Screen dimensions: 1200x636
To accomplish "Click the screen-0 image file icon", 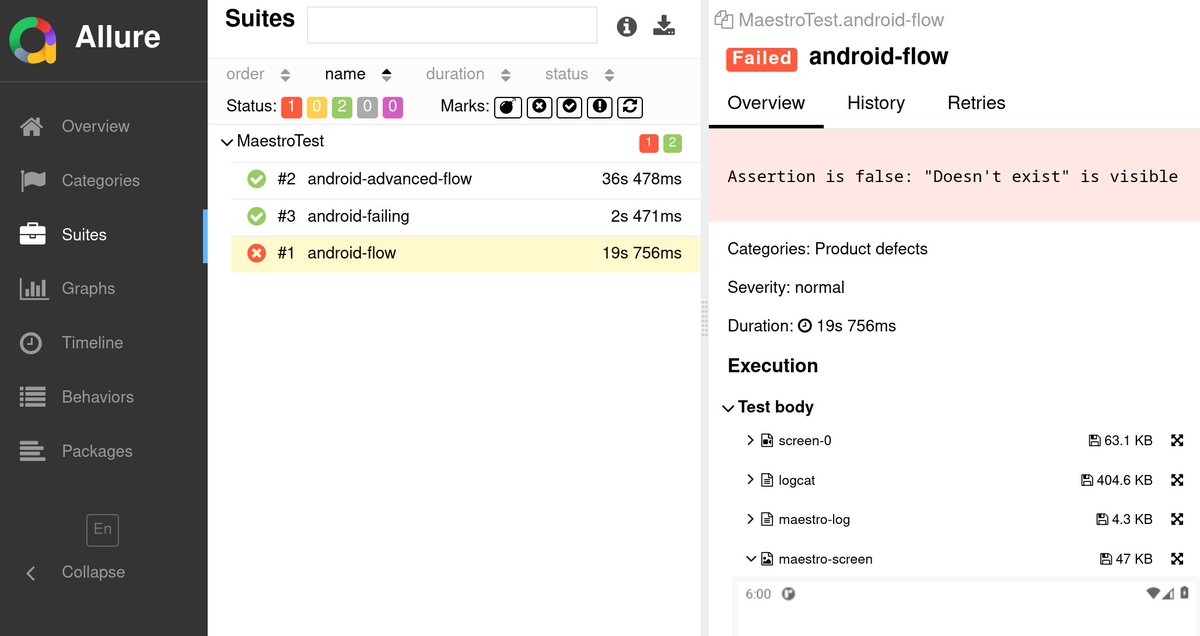I will pos(767,441).
